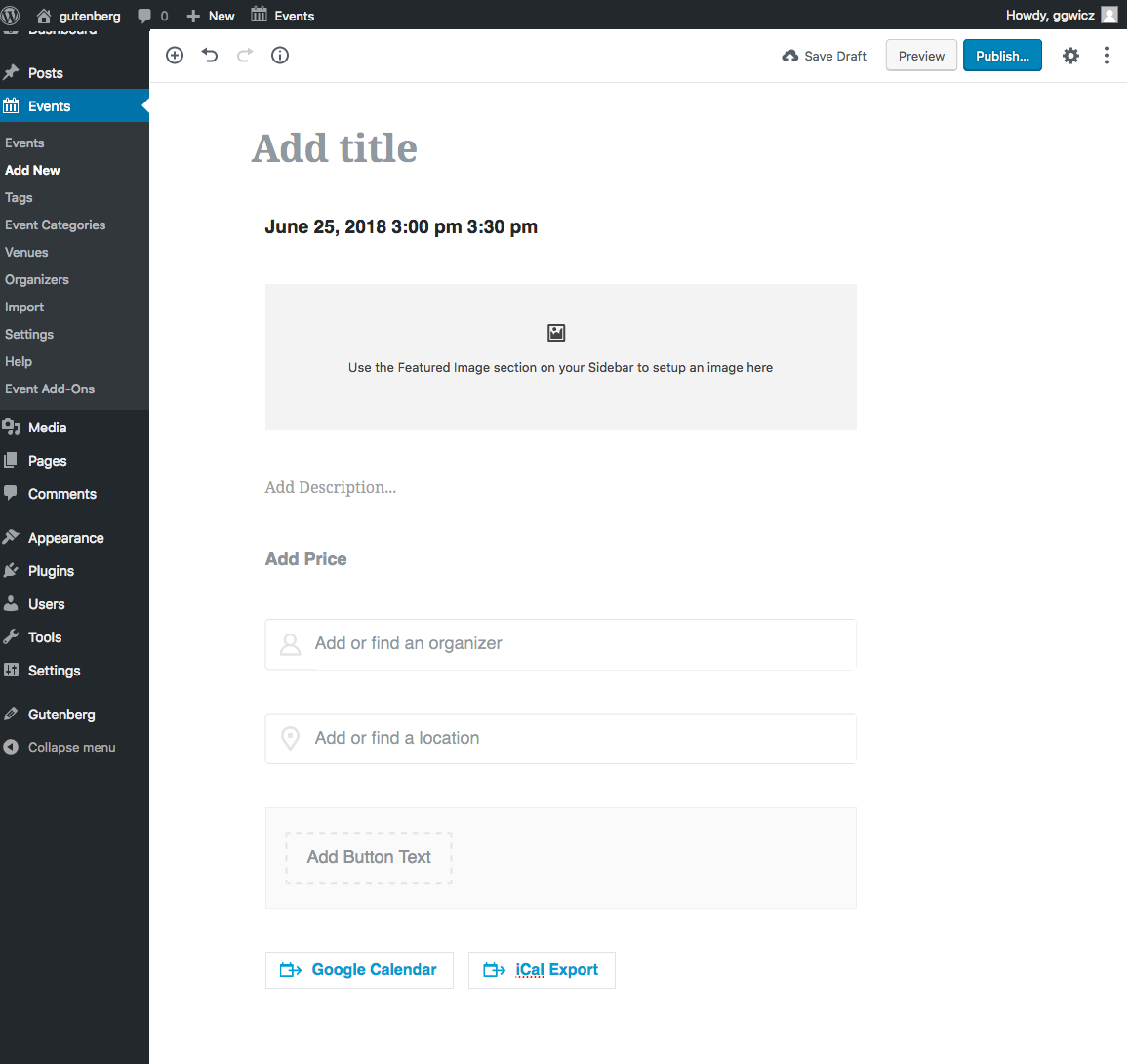Click the WordPress logo in admin bar

[x=12, y=15]
